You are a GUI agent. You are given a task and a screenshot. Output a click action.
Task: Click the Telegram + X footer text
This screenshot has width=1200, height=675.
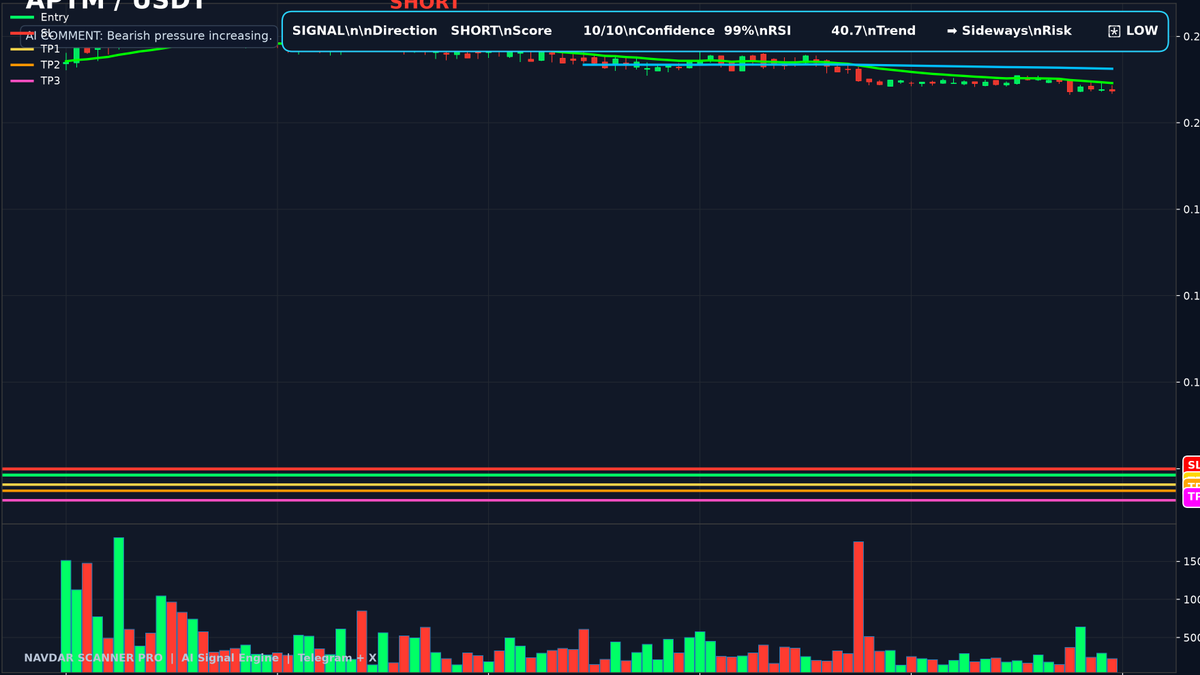[337, 658]
